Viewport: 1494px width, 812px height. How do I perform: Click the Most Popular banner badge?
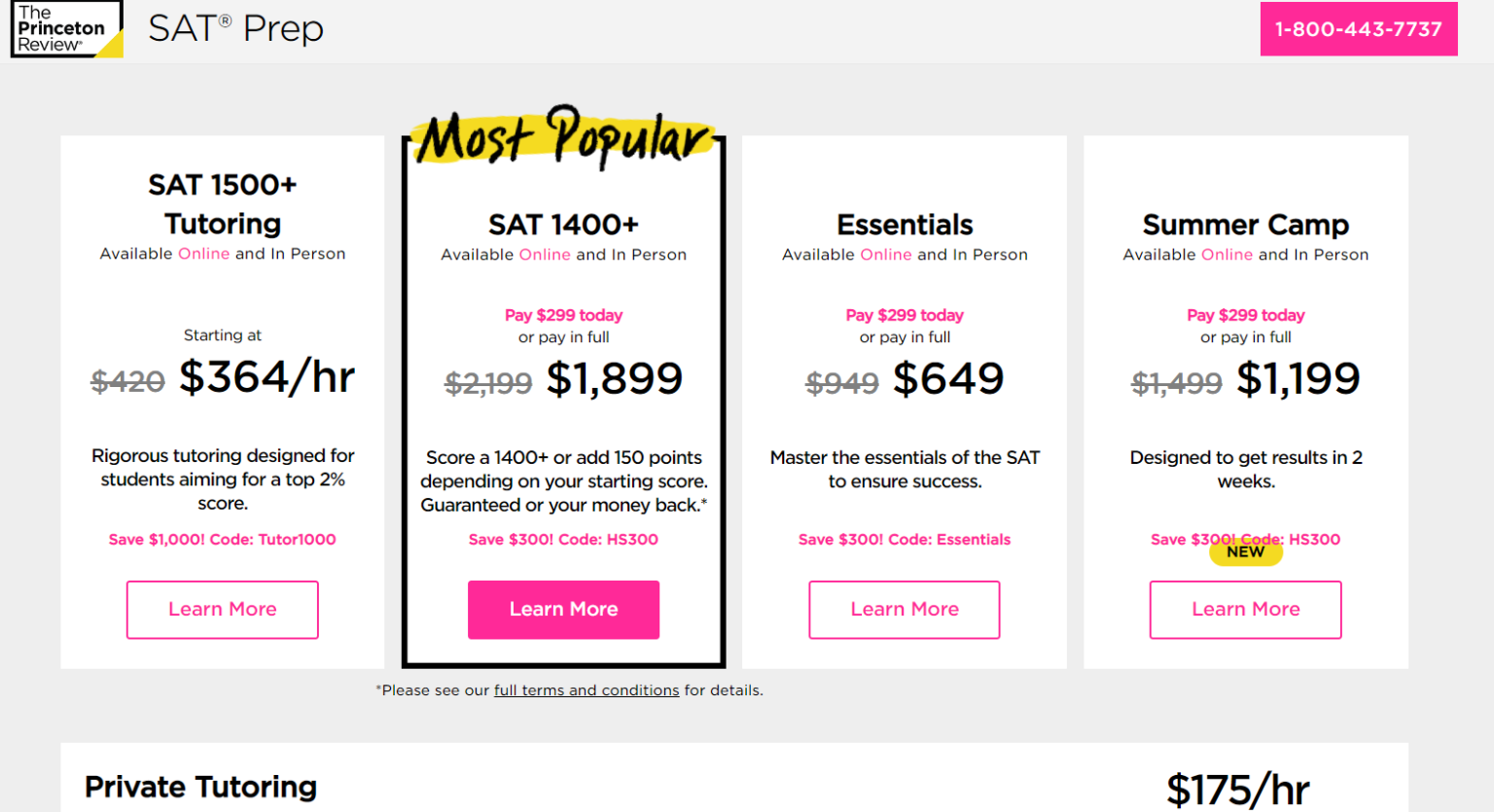pos(564,138)
